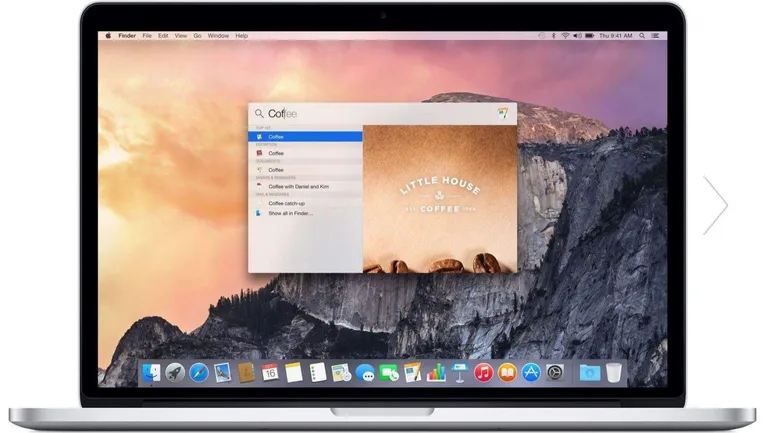This screenshot has width=770, height=433.
Task: Select Coffee catch-up message result
Action: click(305, 203)
